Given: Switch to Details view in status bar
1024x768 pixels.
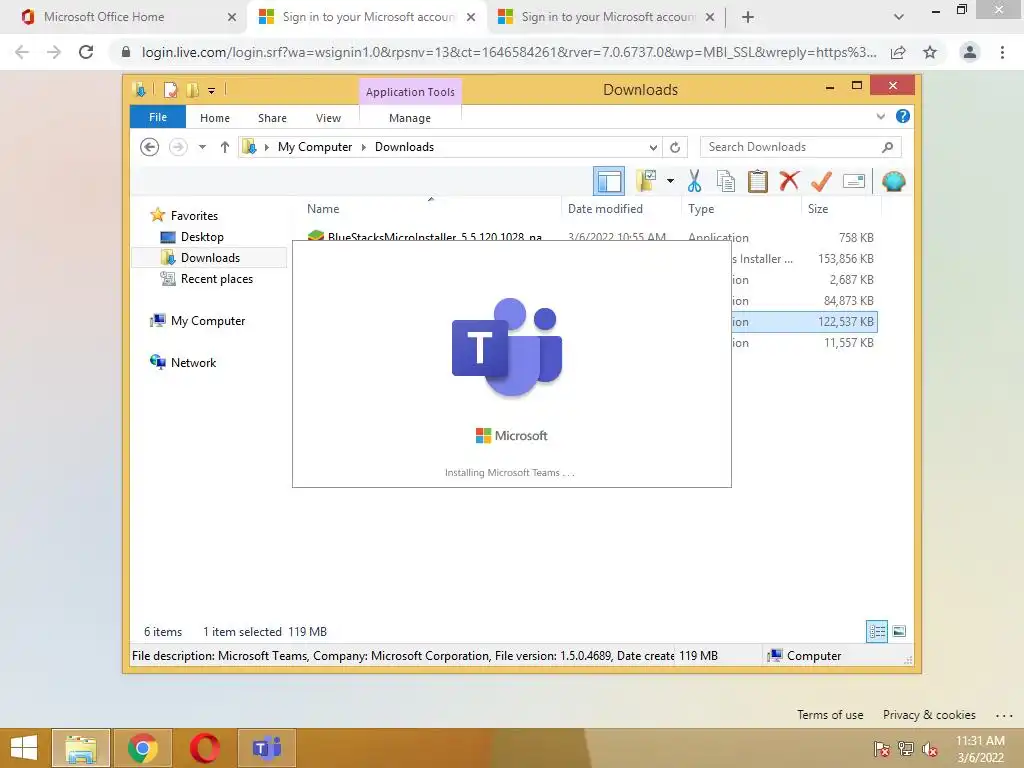Looking at the screenshot, I should [877, 632].
